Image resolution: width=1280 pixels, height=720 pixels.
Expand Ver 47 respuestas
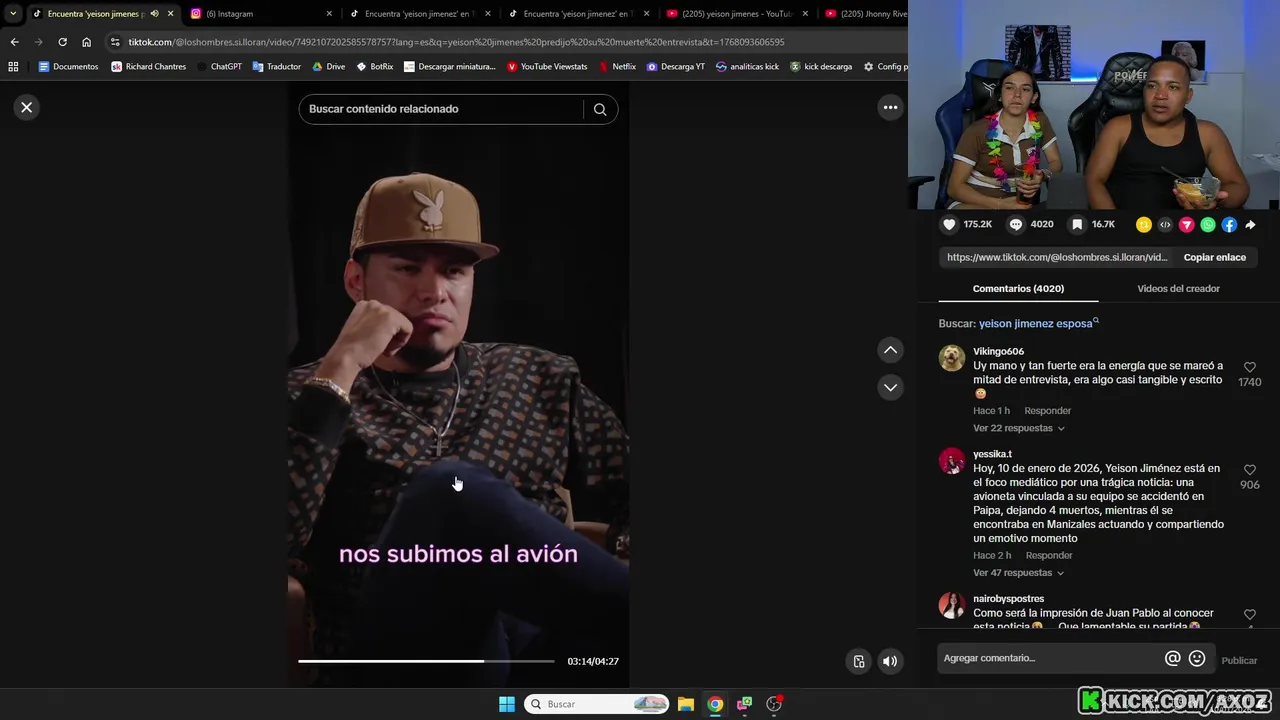click(1018, 573)
